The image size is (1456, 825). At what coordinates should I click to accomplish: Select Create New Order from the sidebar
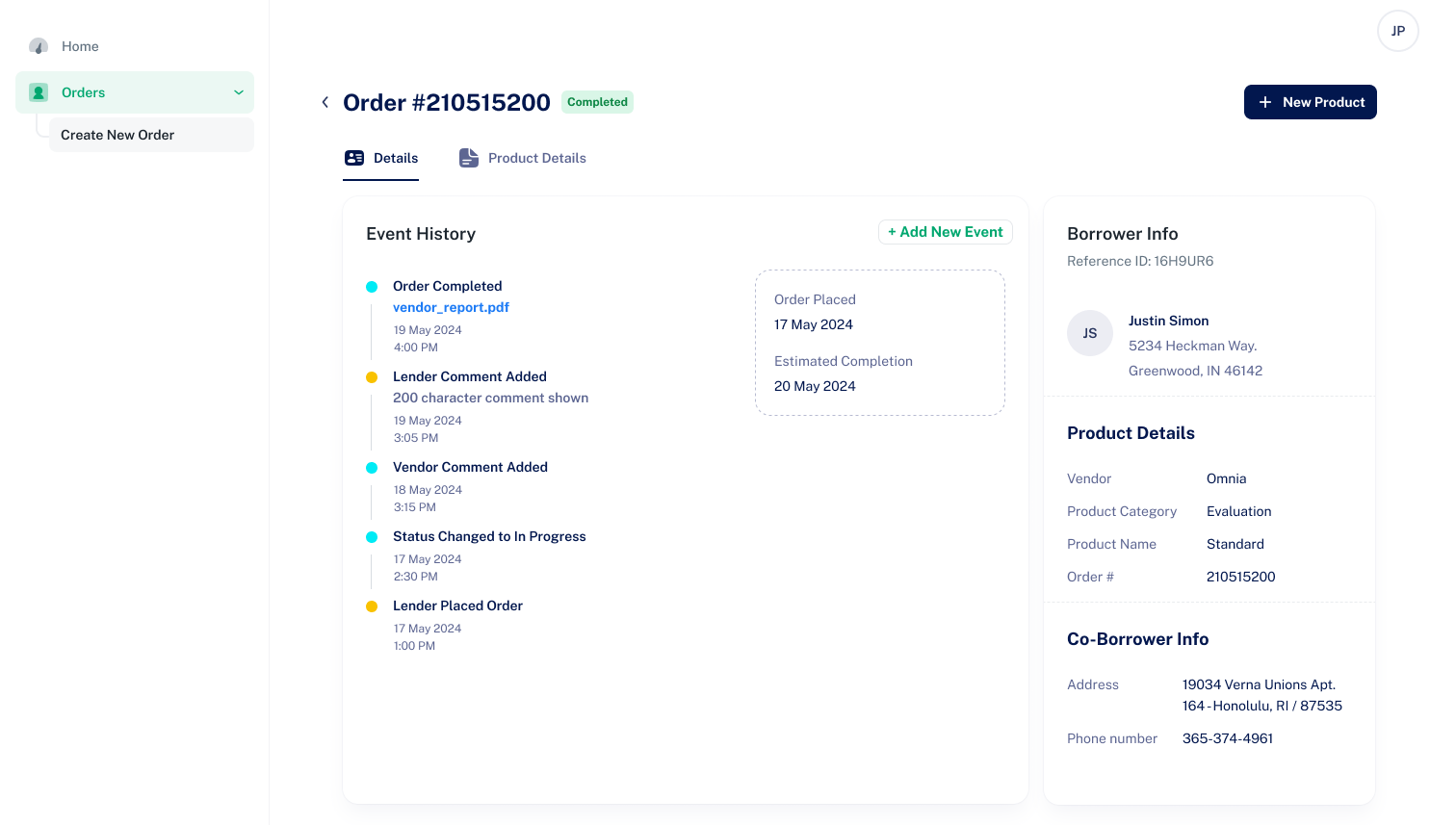tap(117, 135)
